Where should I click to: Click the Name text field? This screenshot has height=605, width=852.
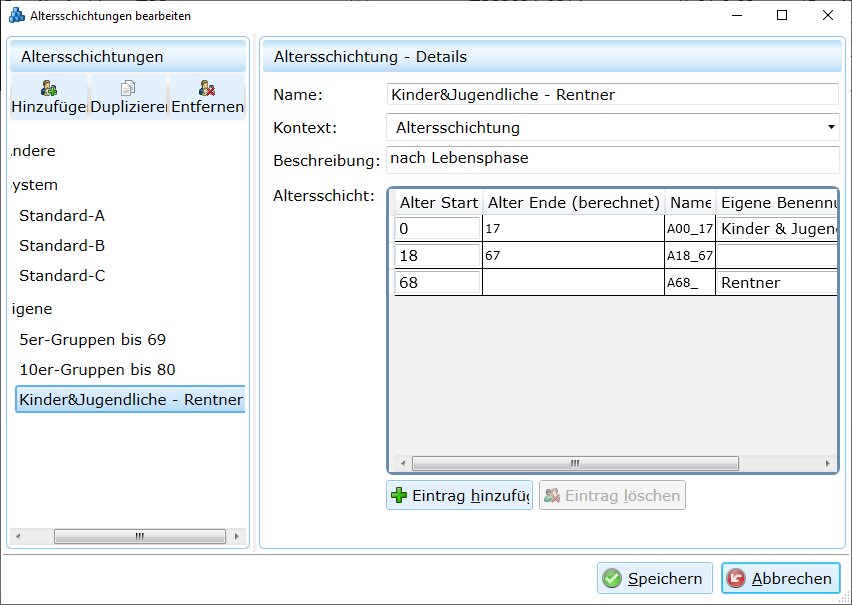tap(612, 95)
